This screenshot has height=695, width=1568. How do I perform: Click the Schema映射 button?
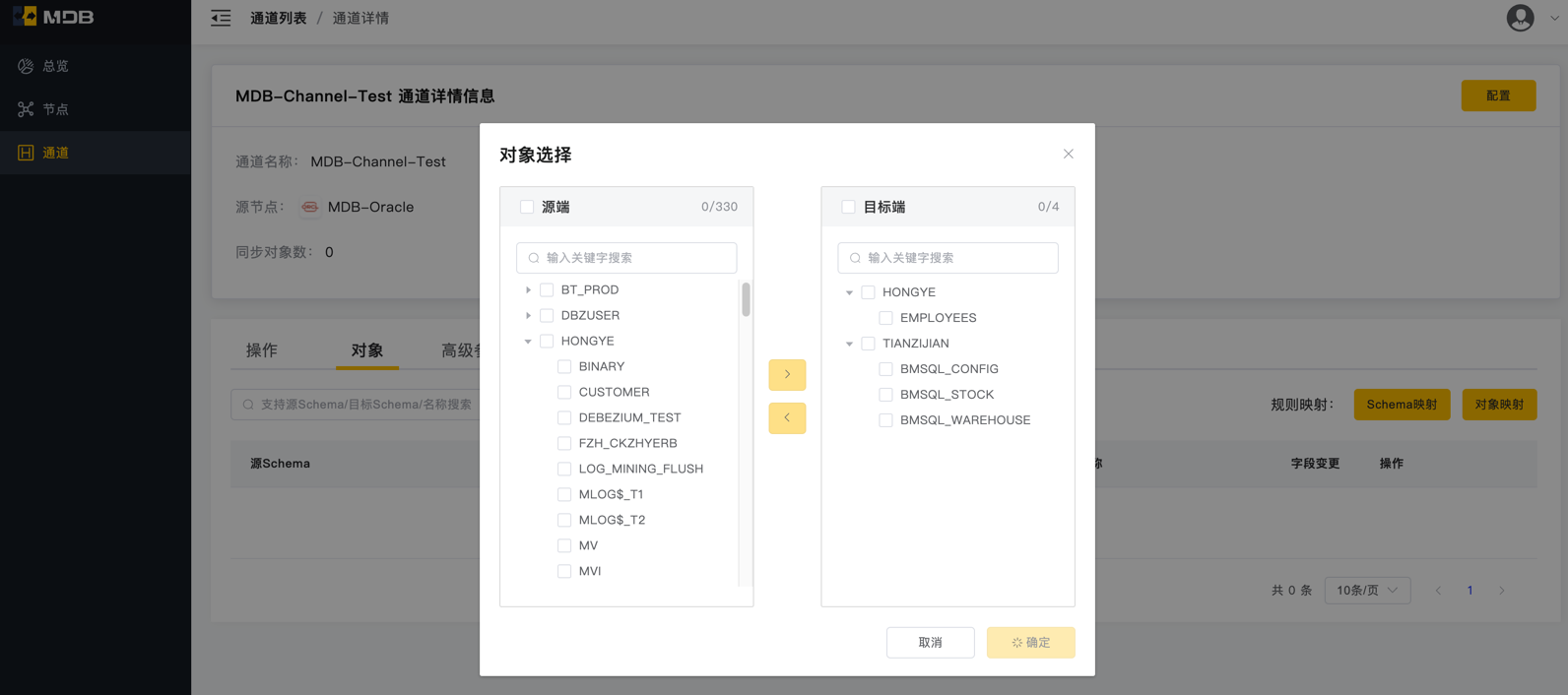pyautogui.click(x=1402, y=405)
